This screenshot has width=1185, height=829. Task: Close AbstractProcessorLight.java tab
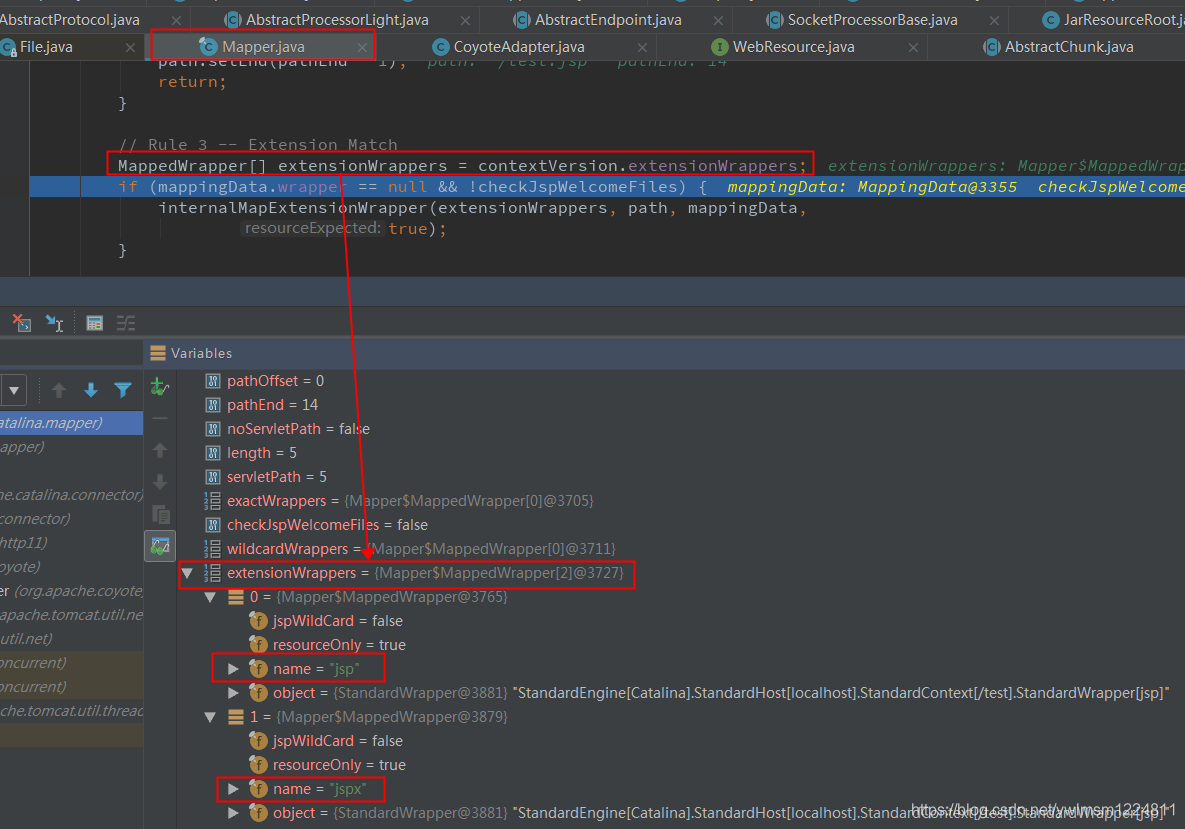(x=465, y=20)
